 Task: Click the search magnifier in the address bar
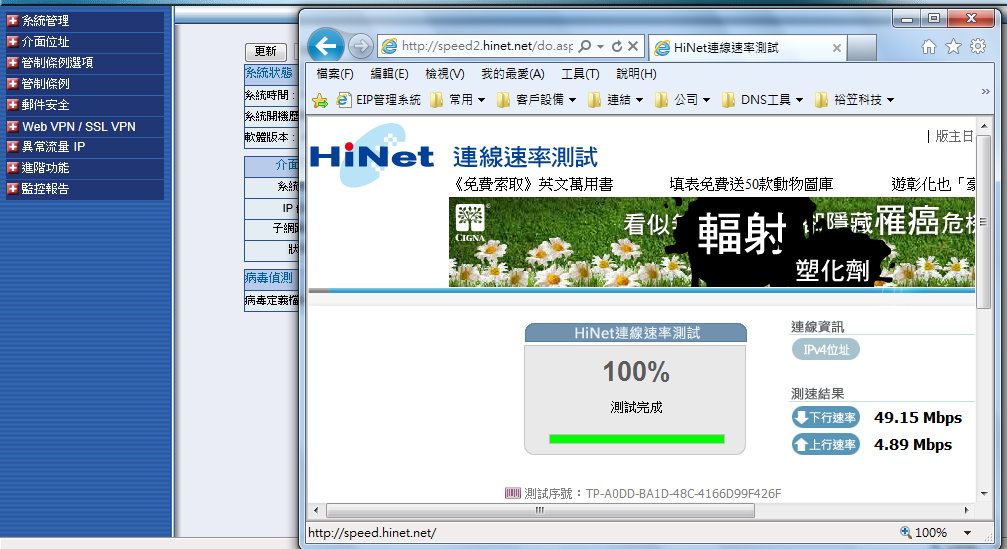point(585,46)
